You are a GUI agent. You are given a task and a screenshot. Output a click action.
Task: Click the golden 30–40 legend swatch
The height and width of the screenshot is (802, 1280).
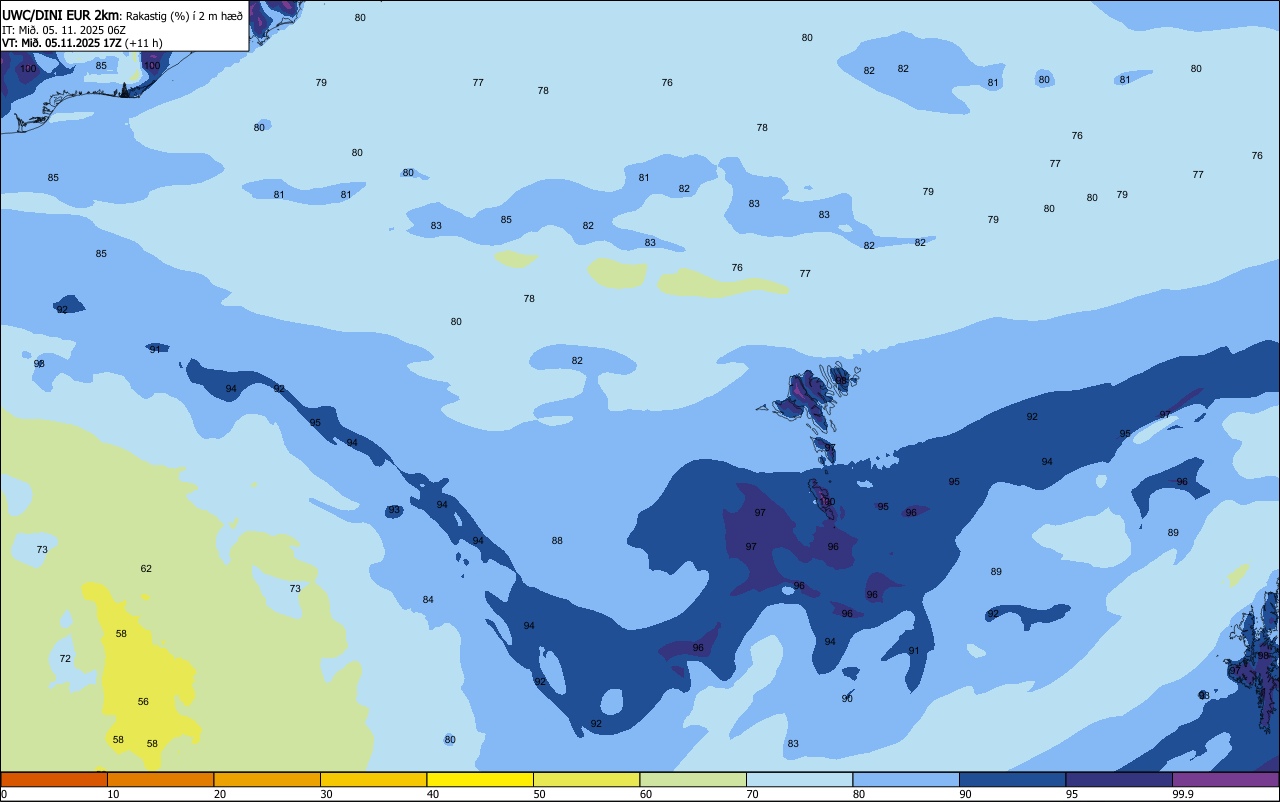coord(373,779)
